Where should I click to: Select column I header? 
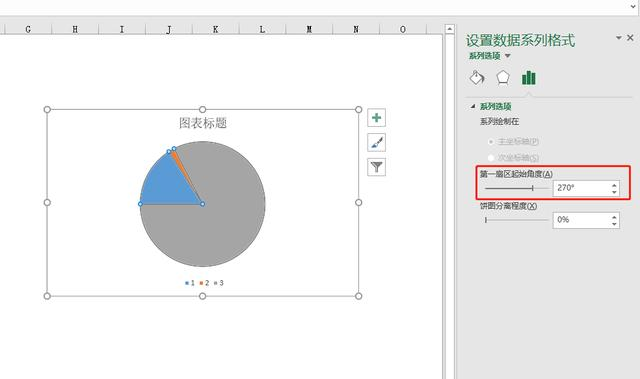(122, 29)
